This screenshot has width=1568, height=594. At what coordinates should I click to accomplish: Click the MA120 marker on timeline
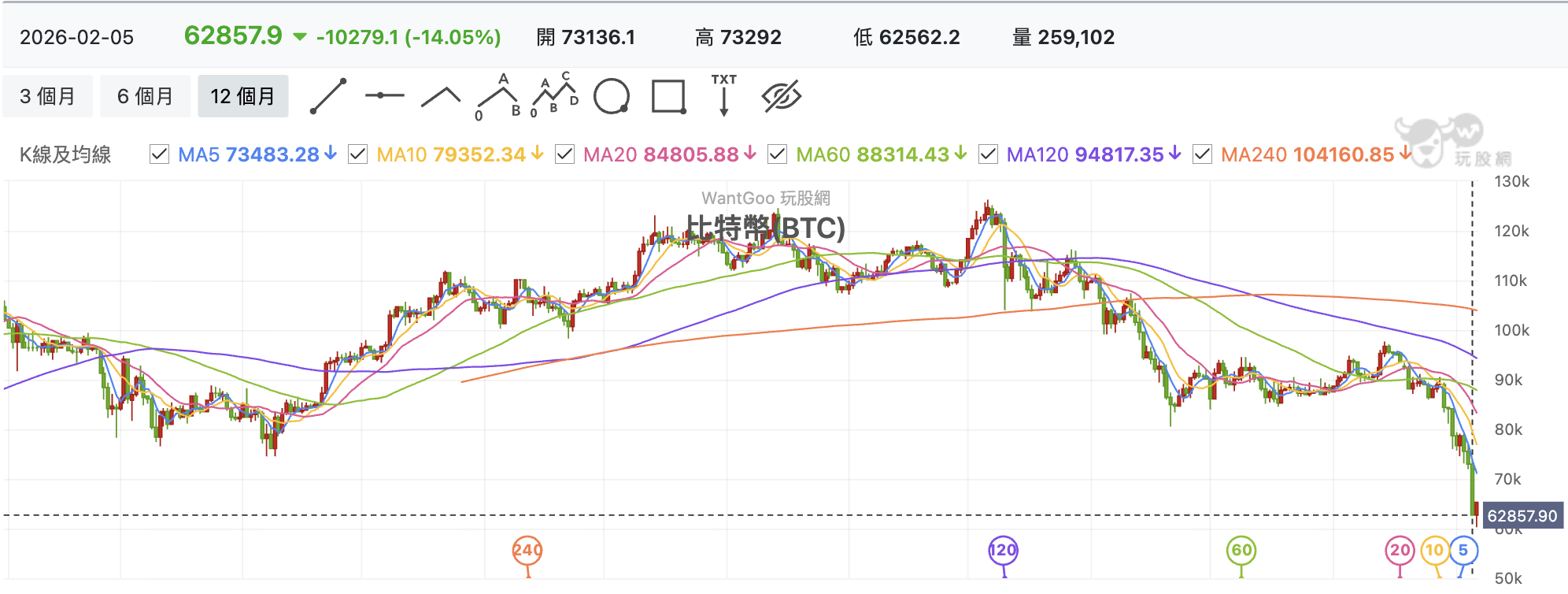pos(1003,550)
